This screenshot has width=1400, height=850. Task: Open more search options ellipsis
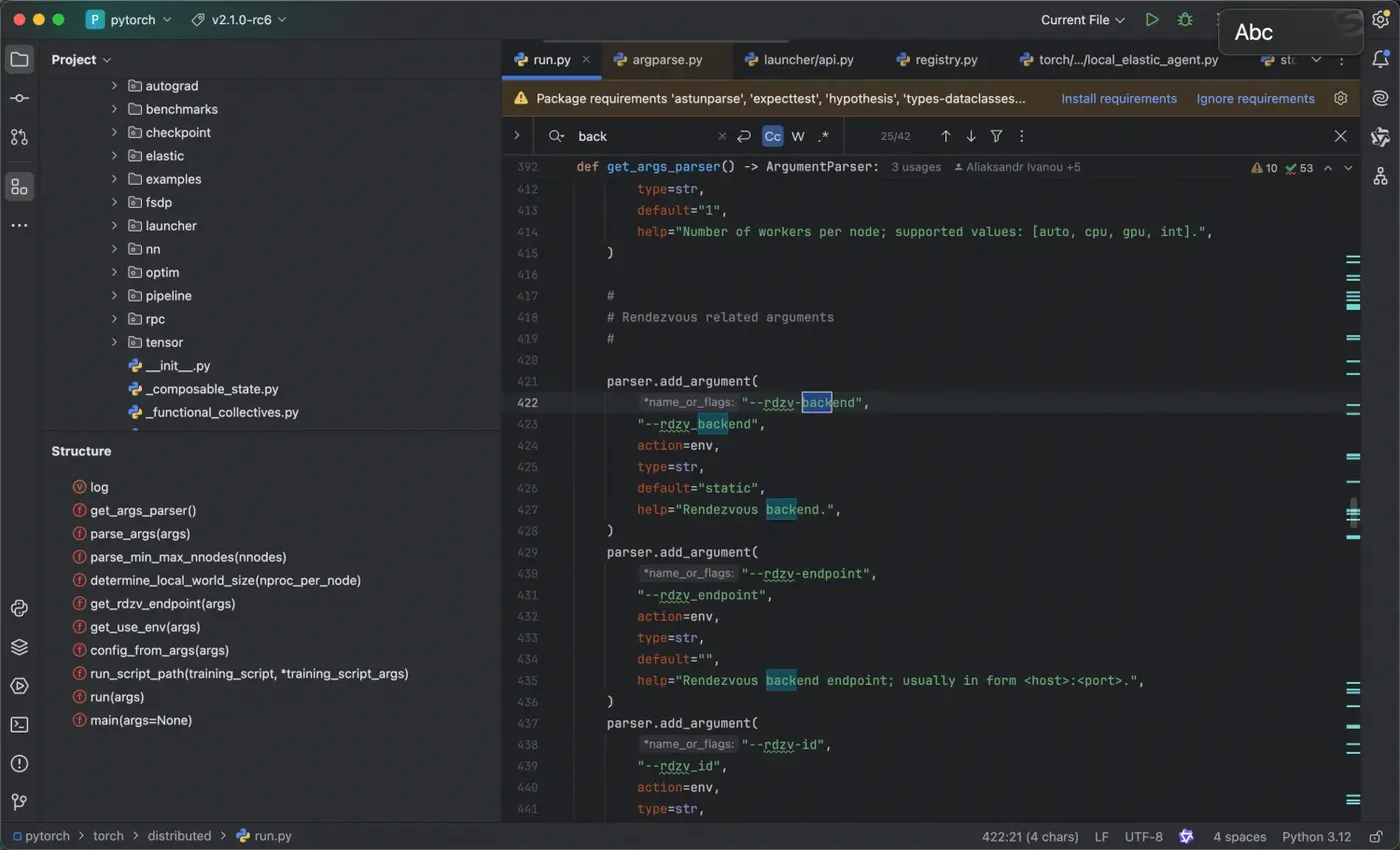1021,136
